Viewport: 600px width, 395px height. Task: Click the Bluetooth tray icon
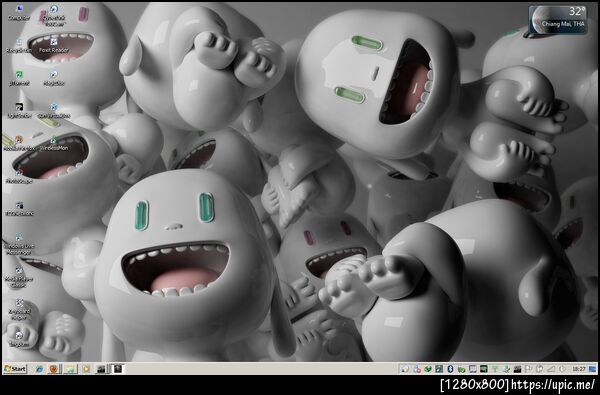coord(450,369)
